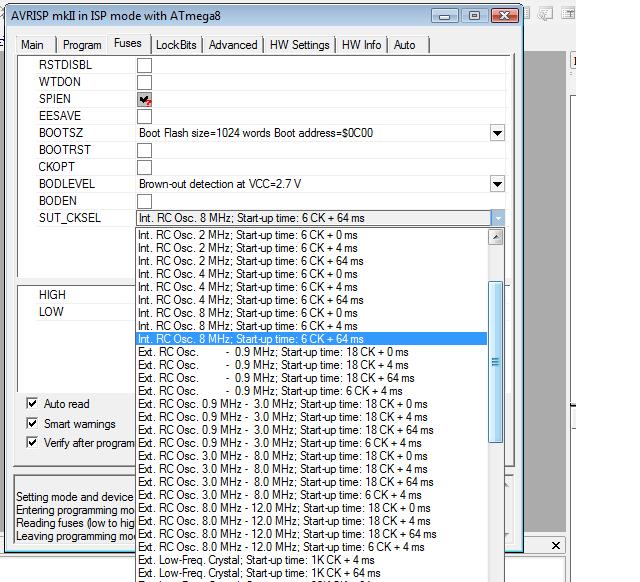Select Int. RC Osc. 4 MHz 6 CK + 4 ms

point(311,287)
